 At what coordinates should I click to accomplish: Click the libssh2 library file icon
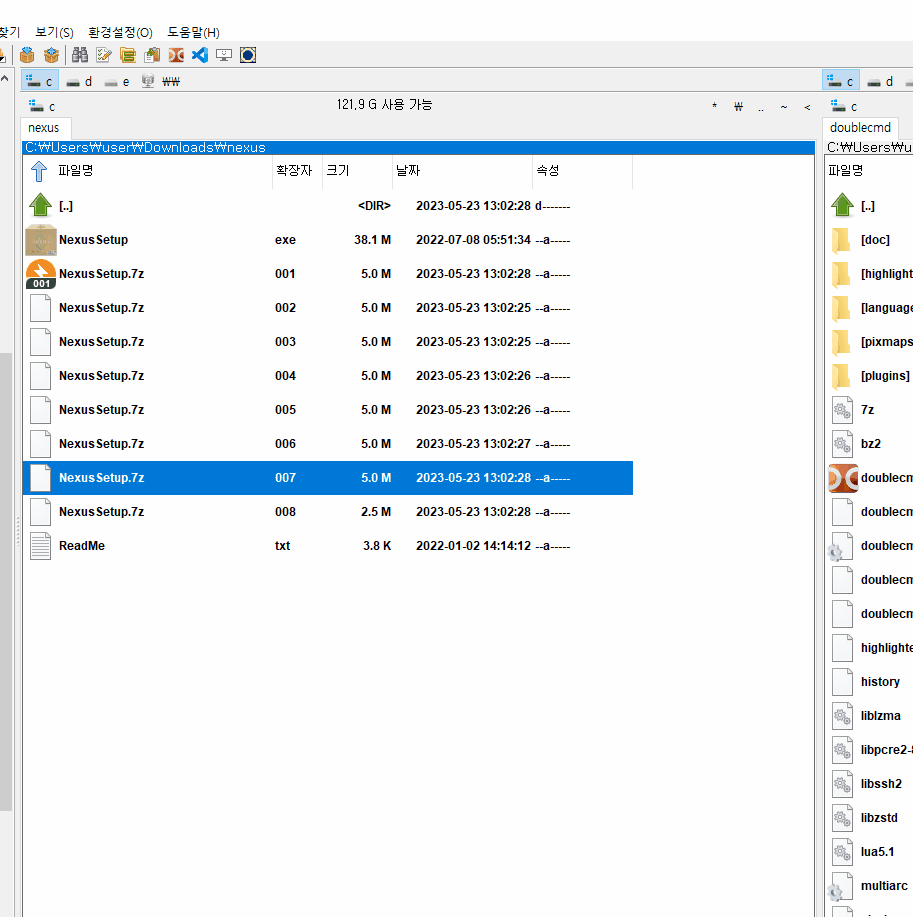tap(842, 784)
